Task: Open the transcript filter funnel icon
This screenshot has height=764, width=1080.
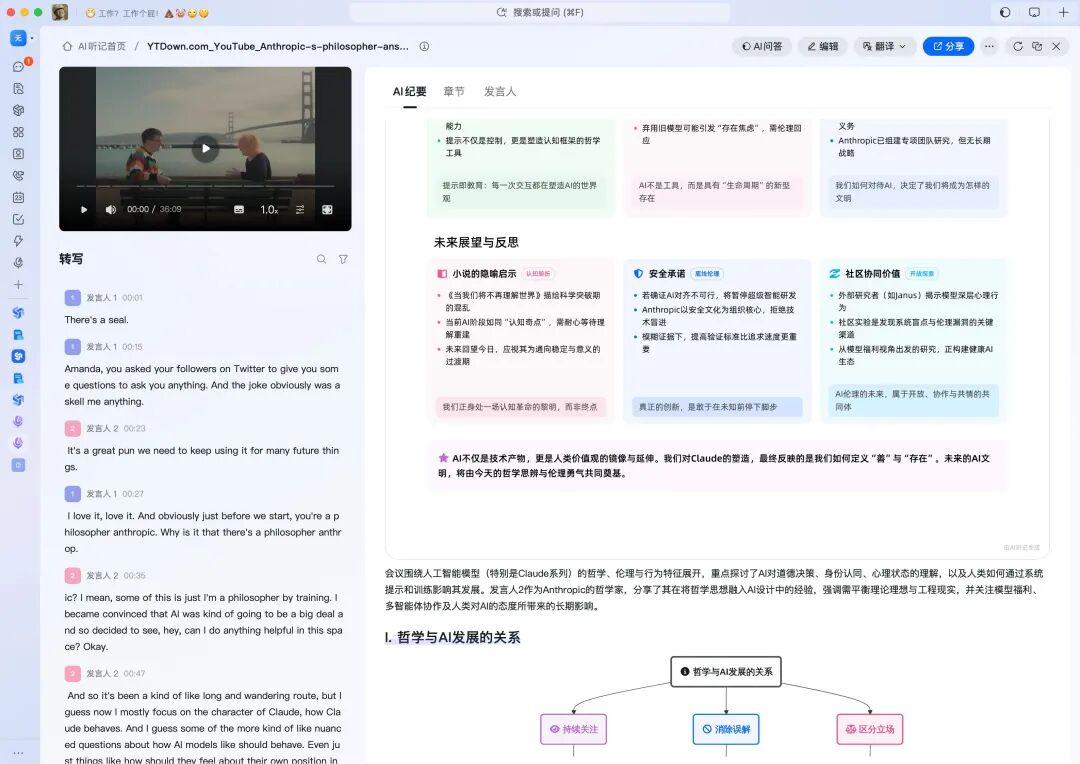Action: pos(343,259)
